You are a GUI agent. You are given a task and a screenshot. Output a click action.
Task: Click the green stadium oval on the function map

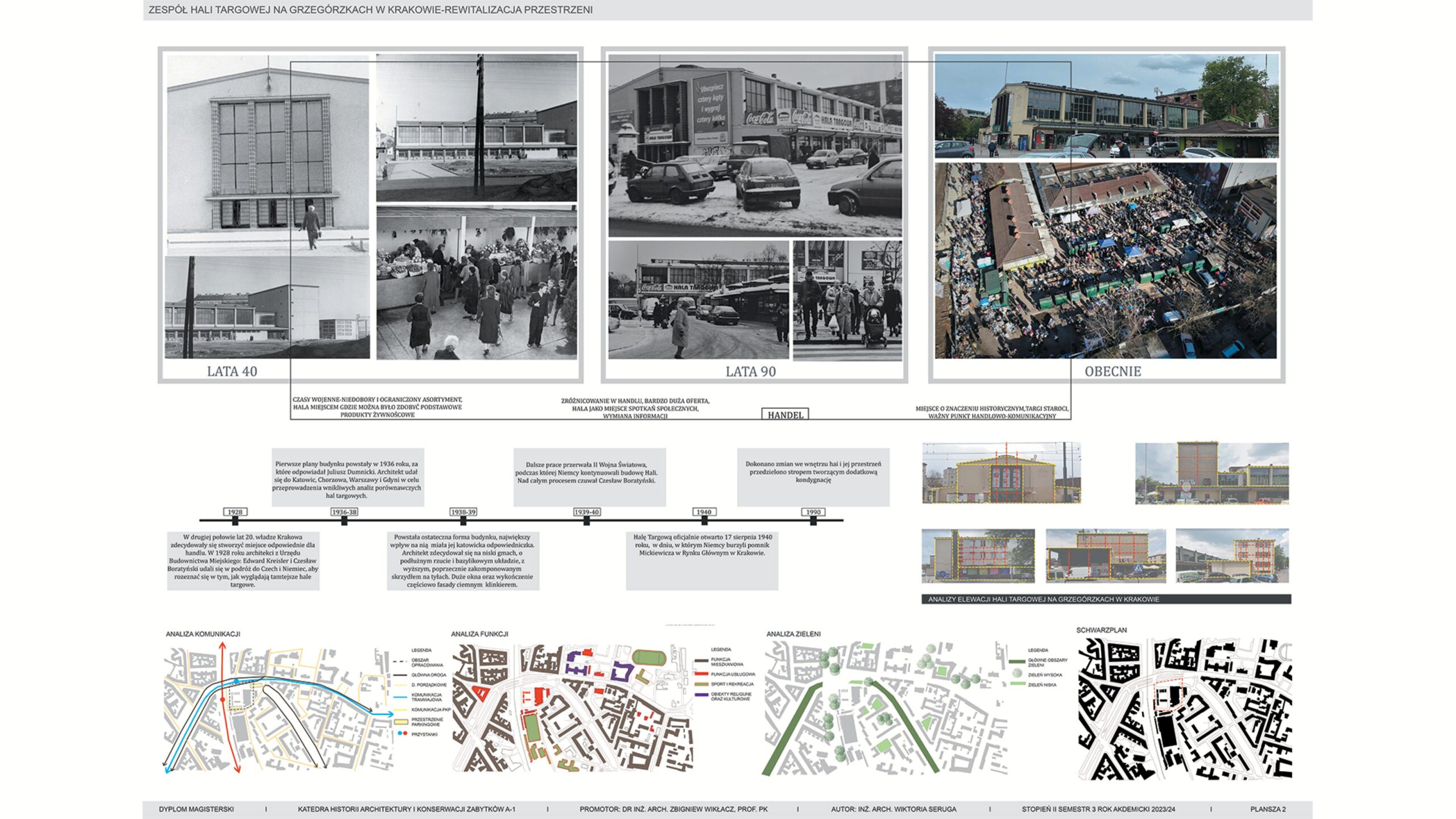coord(648,658)
